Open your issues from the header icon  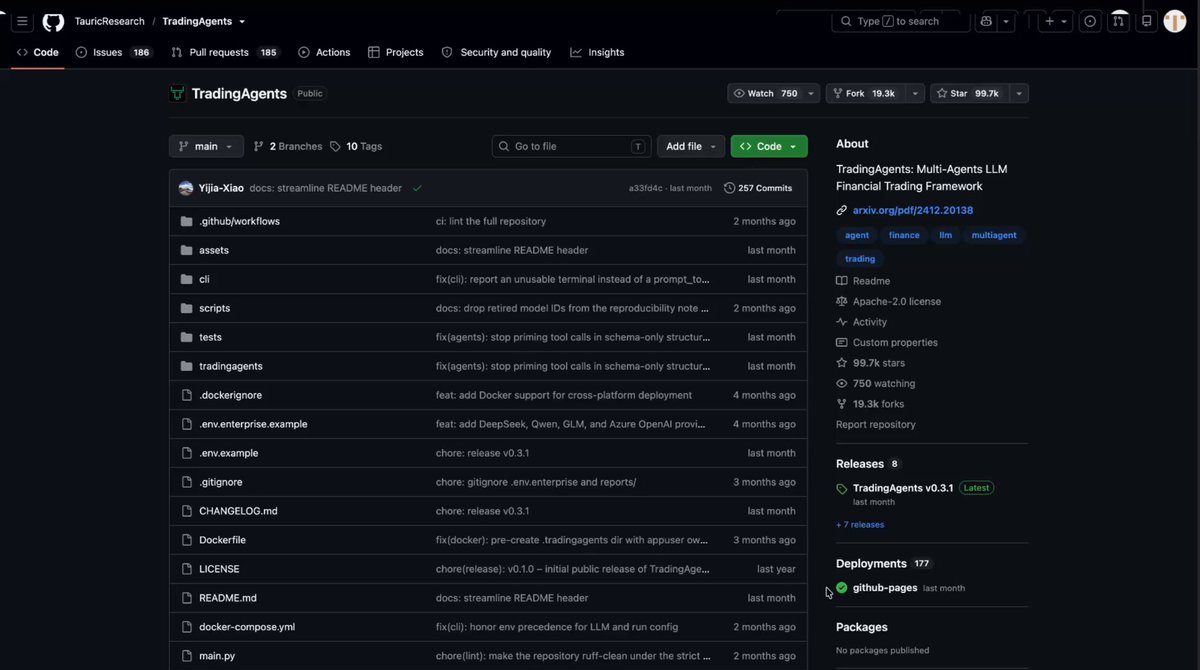[x=1090, y=21]
